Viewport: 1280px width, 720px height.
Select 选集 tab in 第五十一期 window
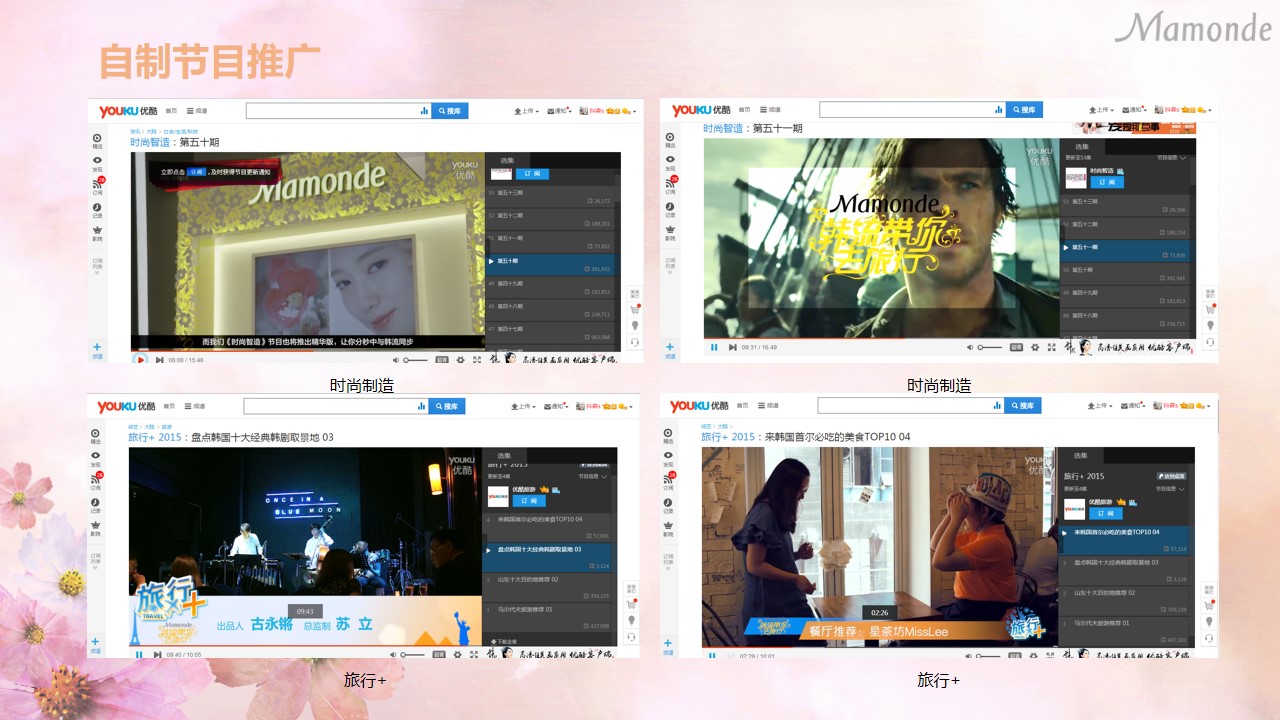(1081, 147)
